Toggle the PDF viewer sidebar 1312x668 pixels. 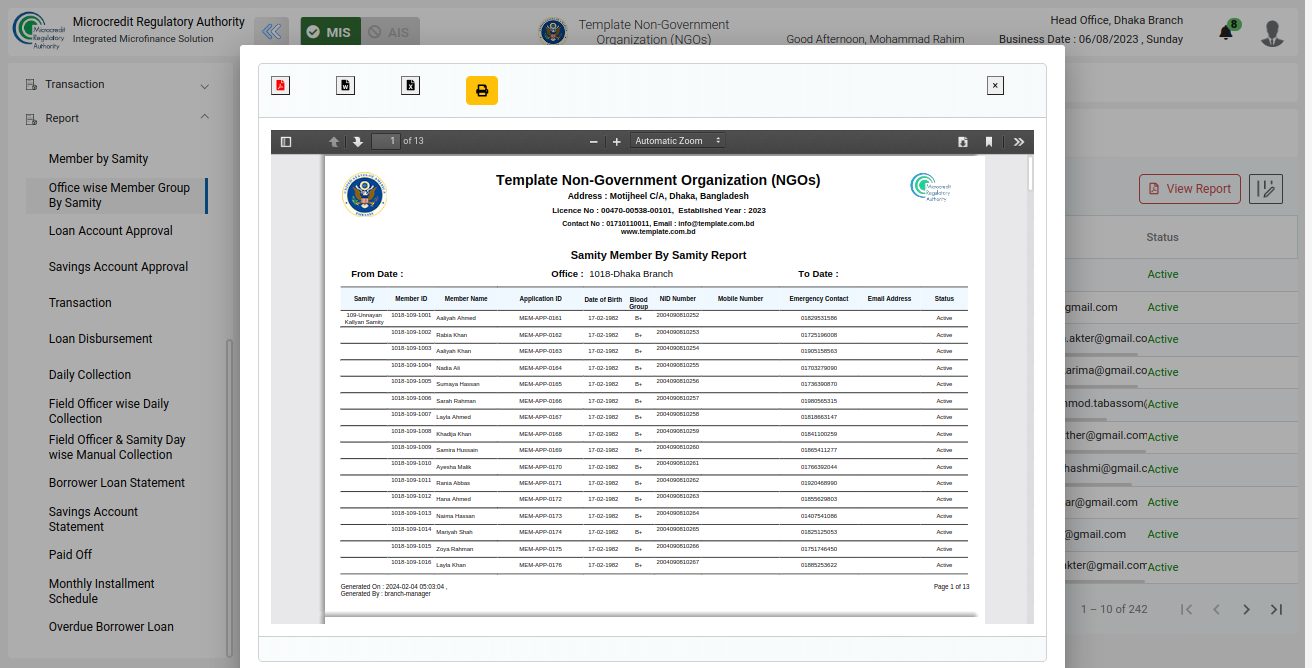[x=286, y=142]
